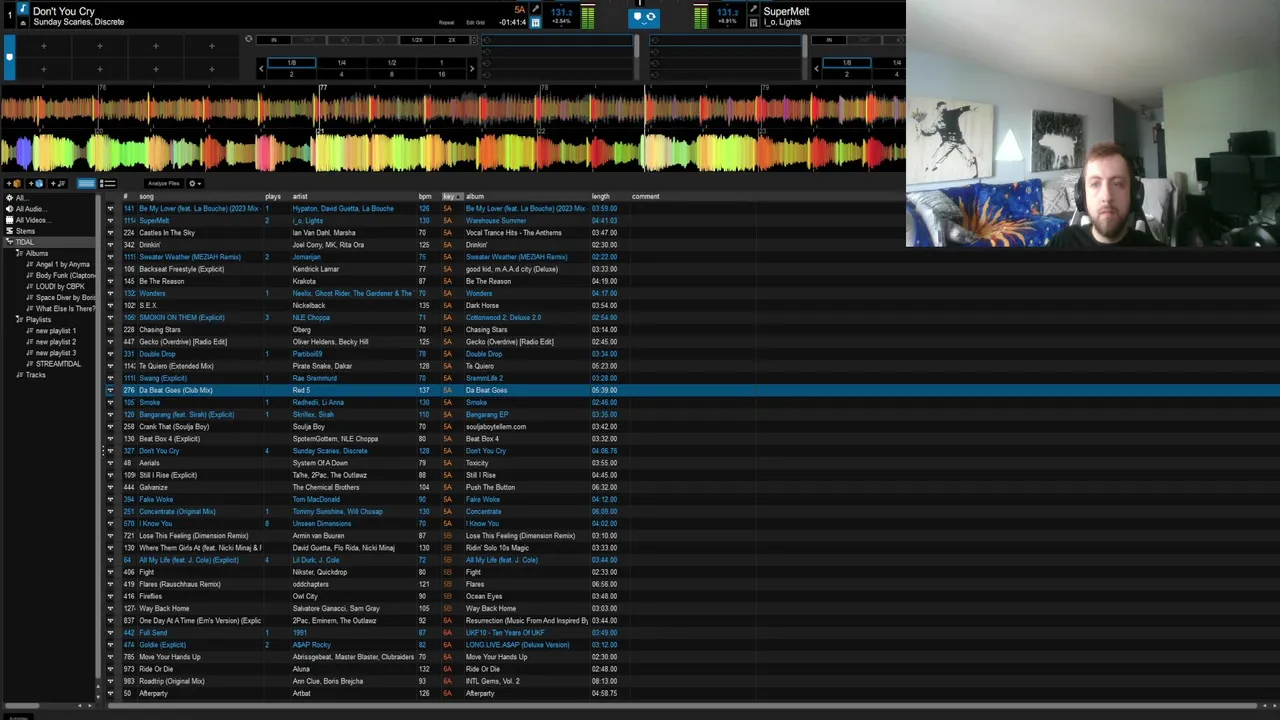Toggle key lock on left deck
Viewport: 1280px width, 720px height.
[536, 10]
